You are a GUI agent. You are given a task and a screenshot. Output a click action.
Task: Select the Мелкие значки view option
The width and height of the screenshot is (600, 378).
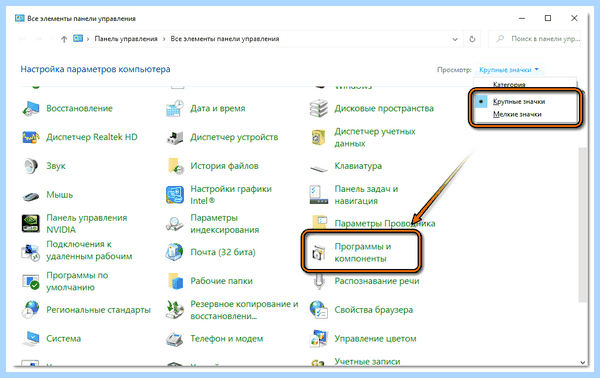point(517,114)
